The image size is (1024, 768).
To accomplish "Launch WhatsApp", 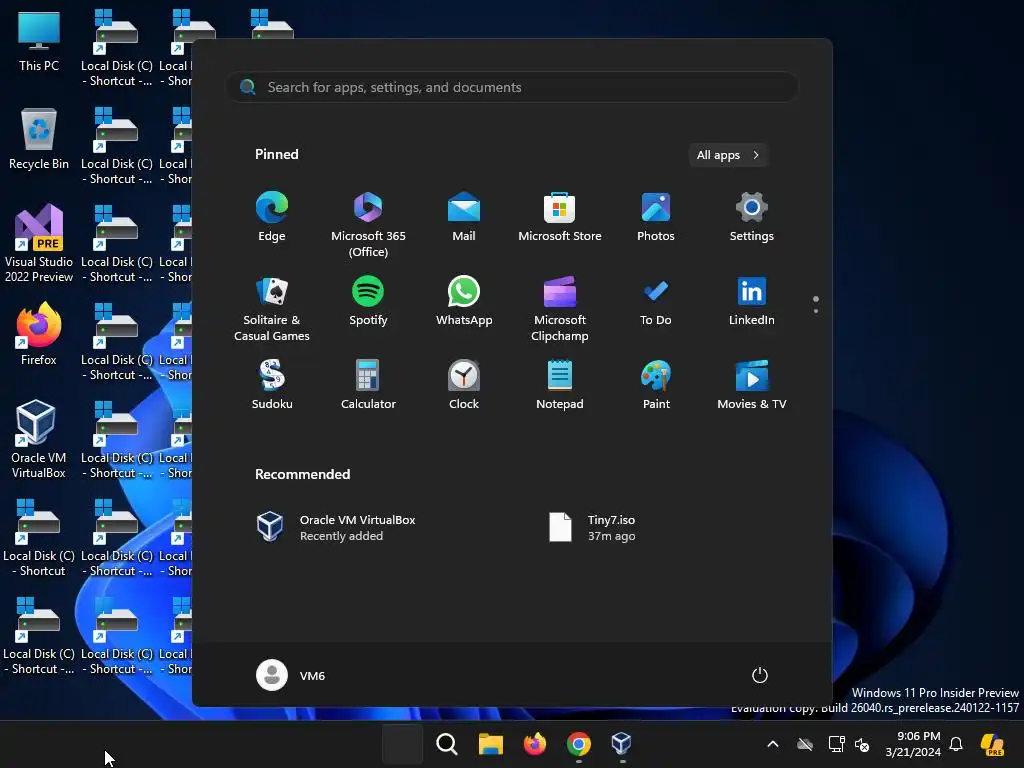I will tap(464, 301).
